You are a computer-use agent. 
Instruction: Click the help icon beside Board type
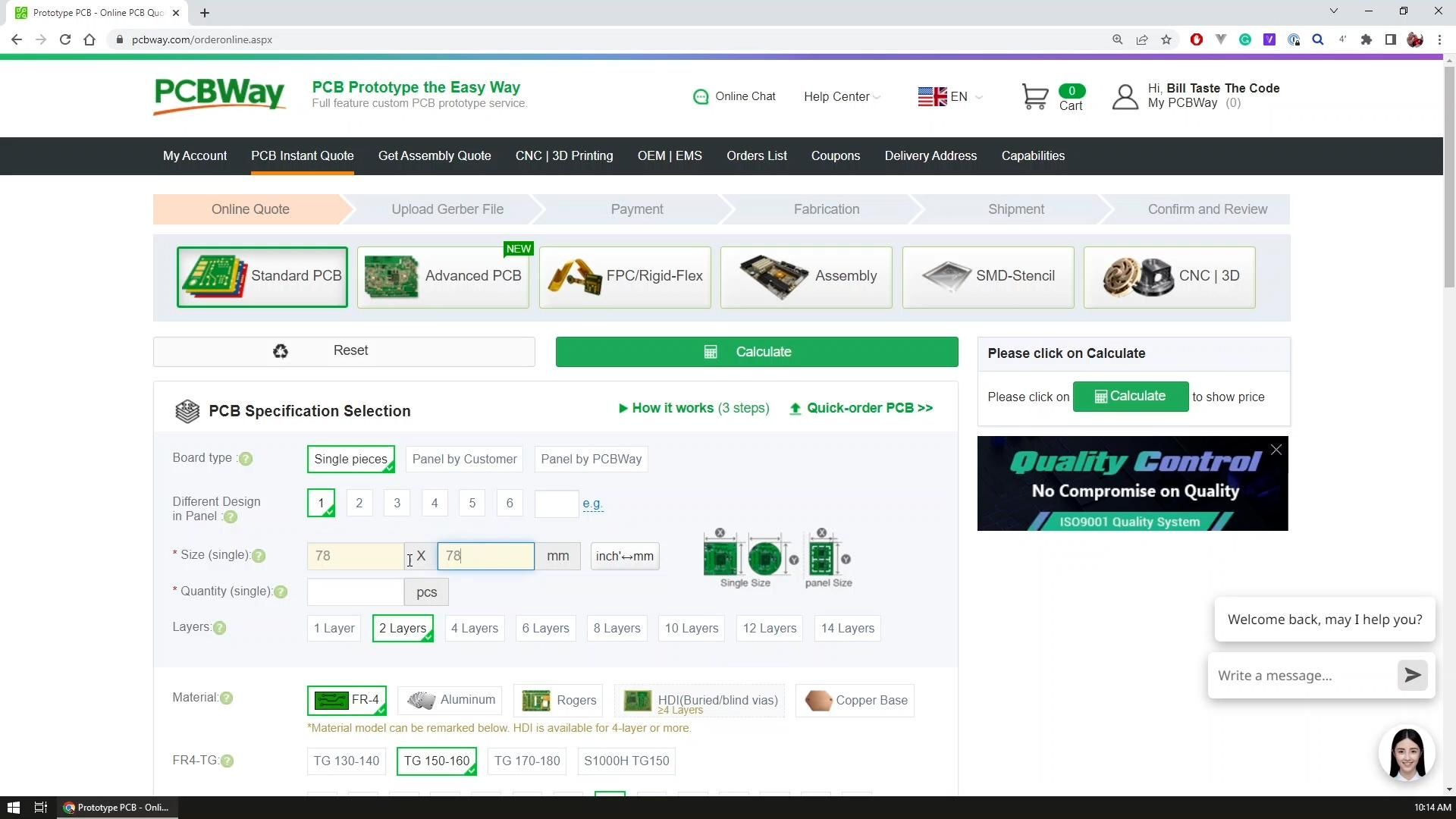click(246, 459)
